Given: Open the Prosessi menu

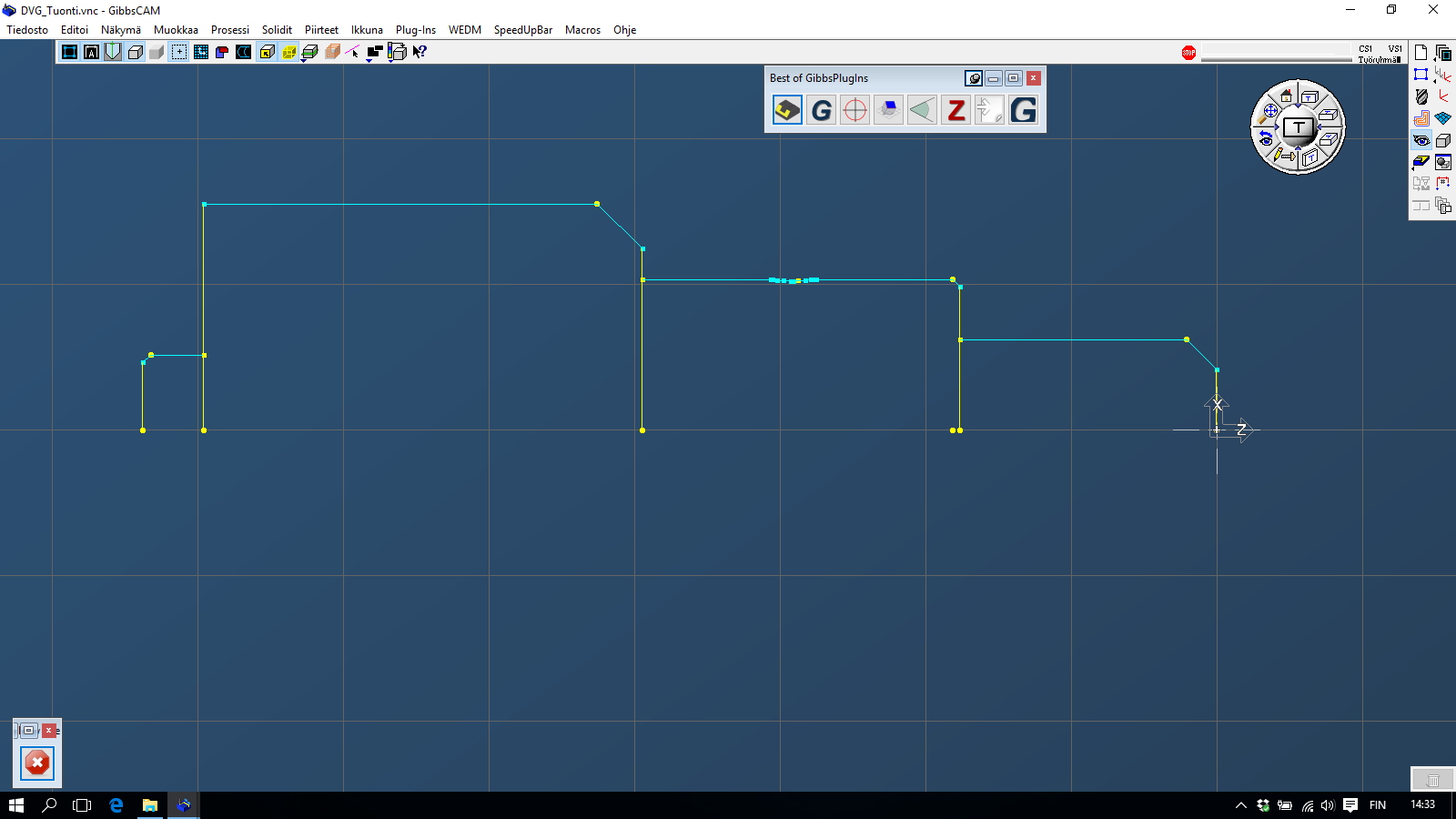Looking at the screenshot, I should [230, 30].
